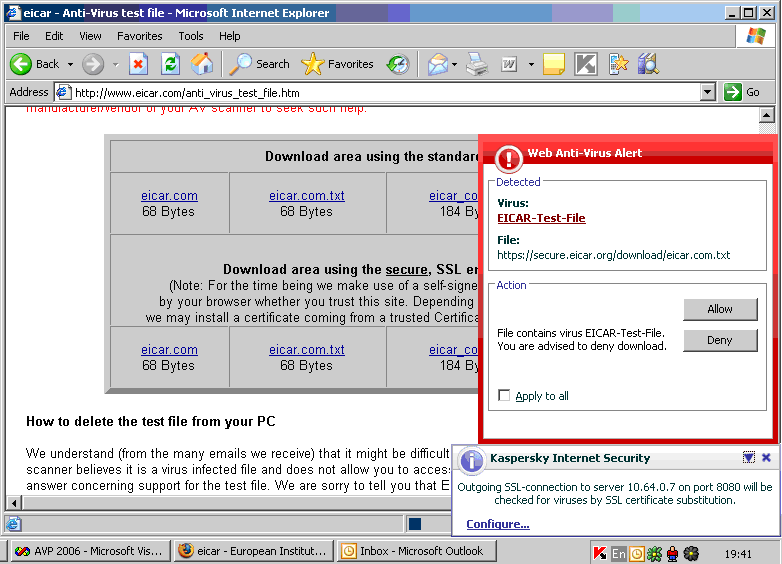The image size is (782, 564).
Task: Click the horizontal scrollbar left arrow
Action: (14, 503)
